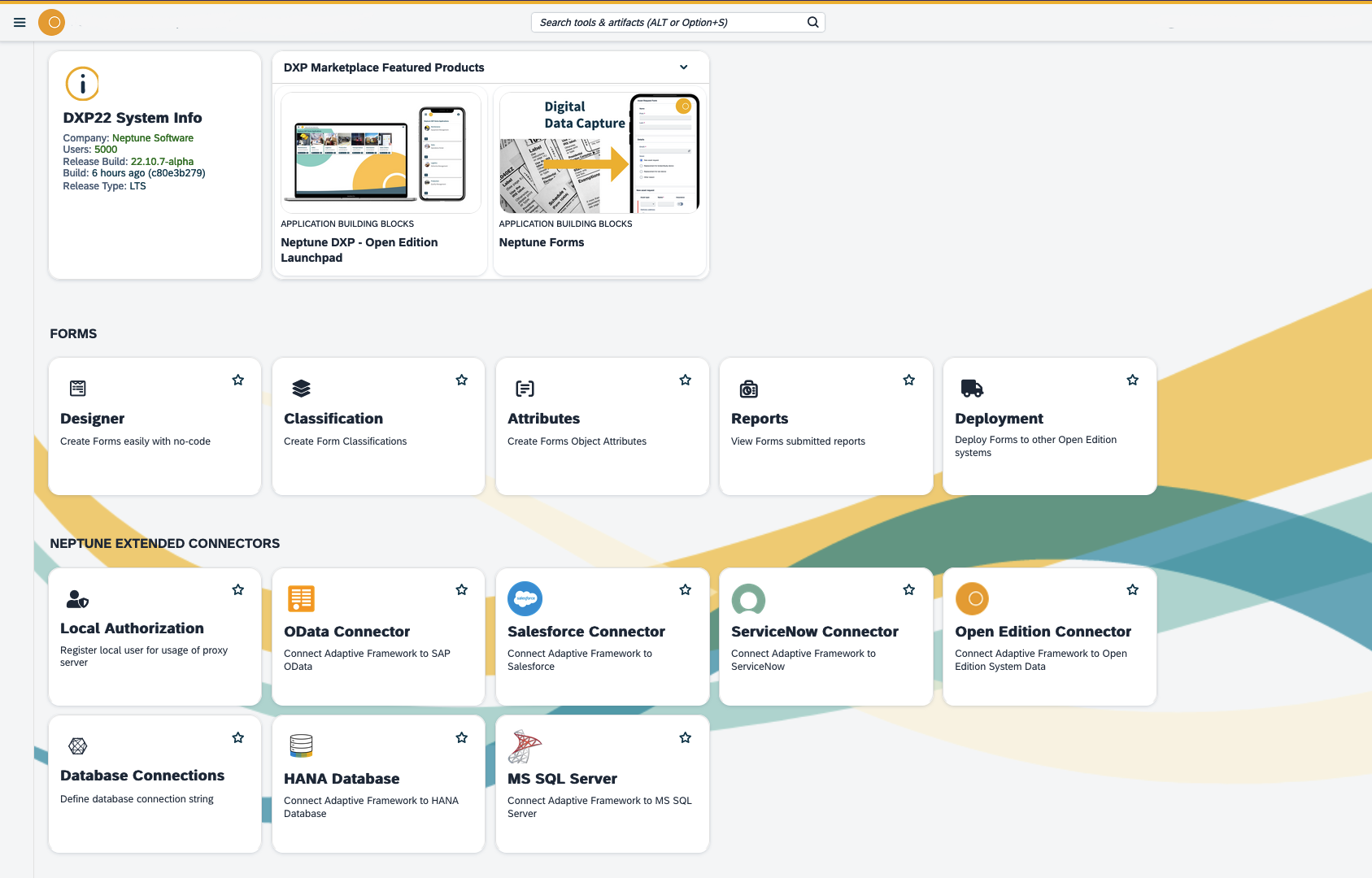The height and width of the screenshot is (878, 1372).
Task: Favorite the Local Authorization tile
Action: pyautogui.click(x=238, y=589)
